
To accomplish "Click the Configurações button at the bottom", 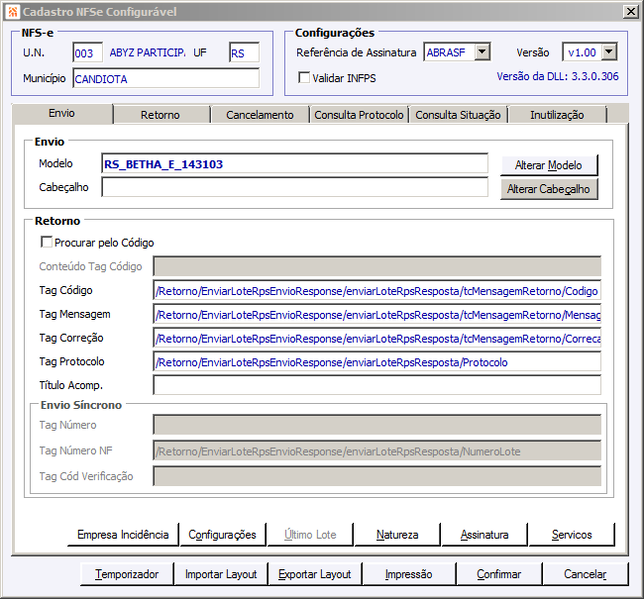I will 223,534.
